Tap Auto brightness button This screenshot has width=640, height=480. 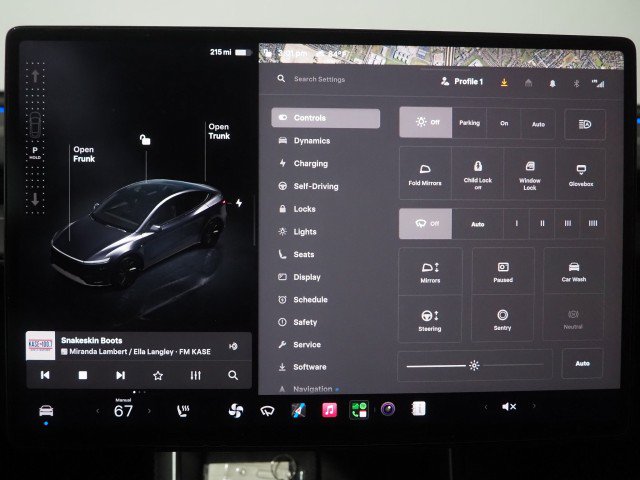(x=582, y=363)
